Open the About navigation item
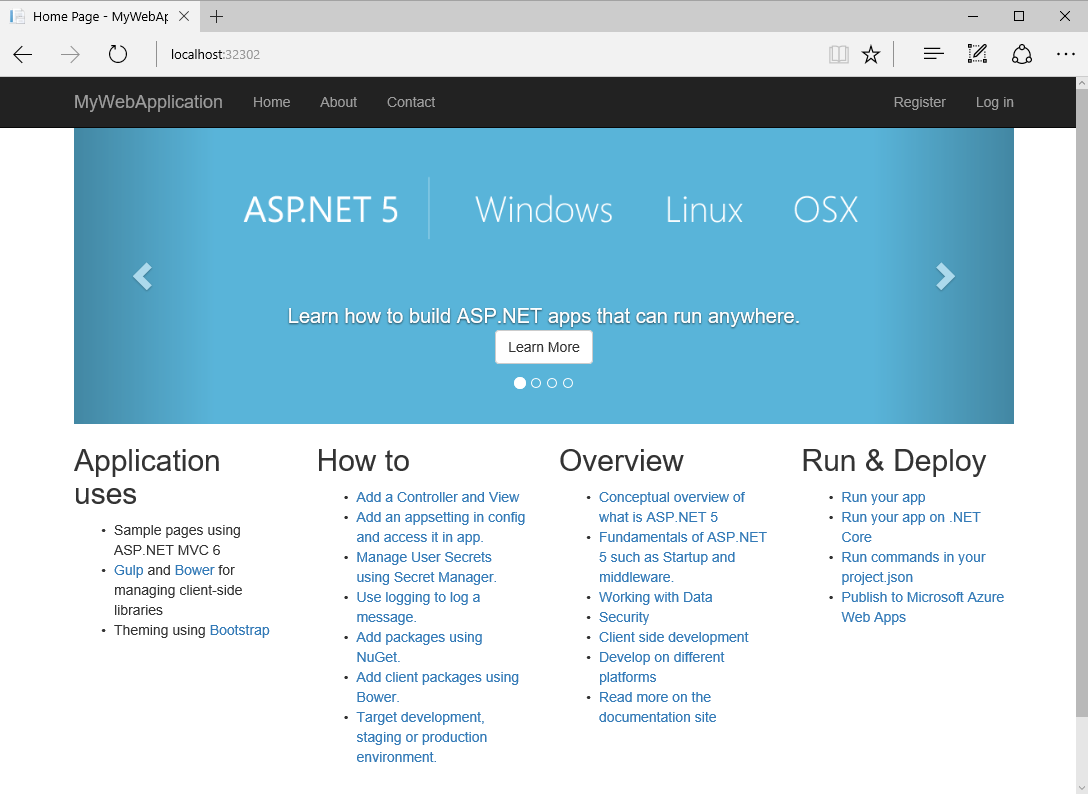Screen dimensions: 1088x794 click(x=338, y=102)
